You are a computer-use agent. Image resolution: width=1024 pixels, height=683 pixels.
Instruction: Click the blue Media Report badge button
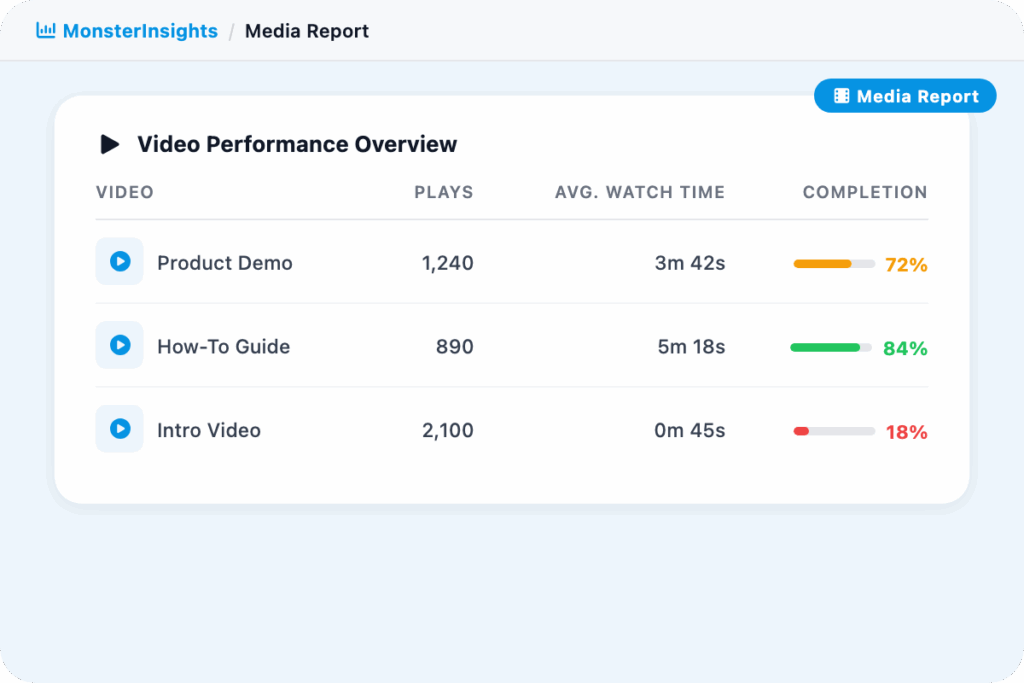pos(905,96)
